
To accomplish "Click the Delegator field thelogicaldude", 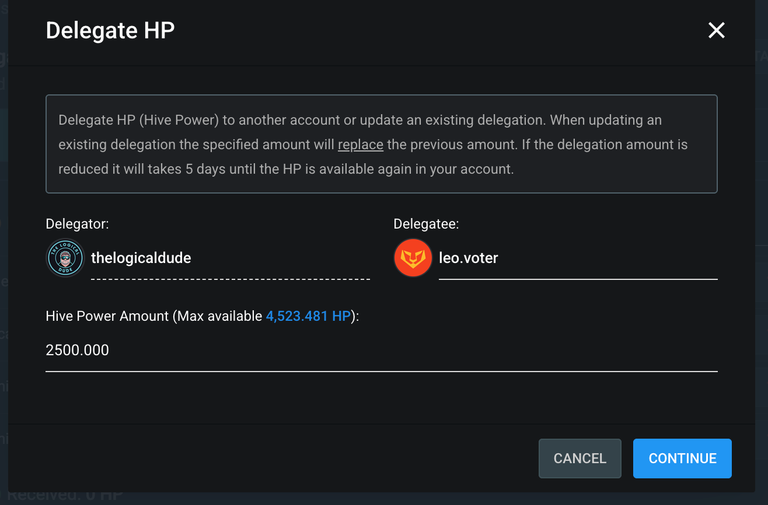I will [x=230, y=258].
